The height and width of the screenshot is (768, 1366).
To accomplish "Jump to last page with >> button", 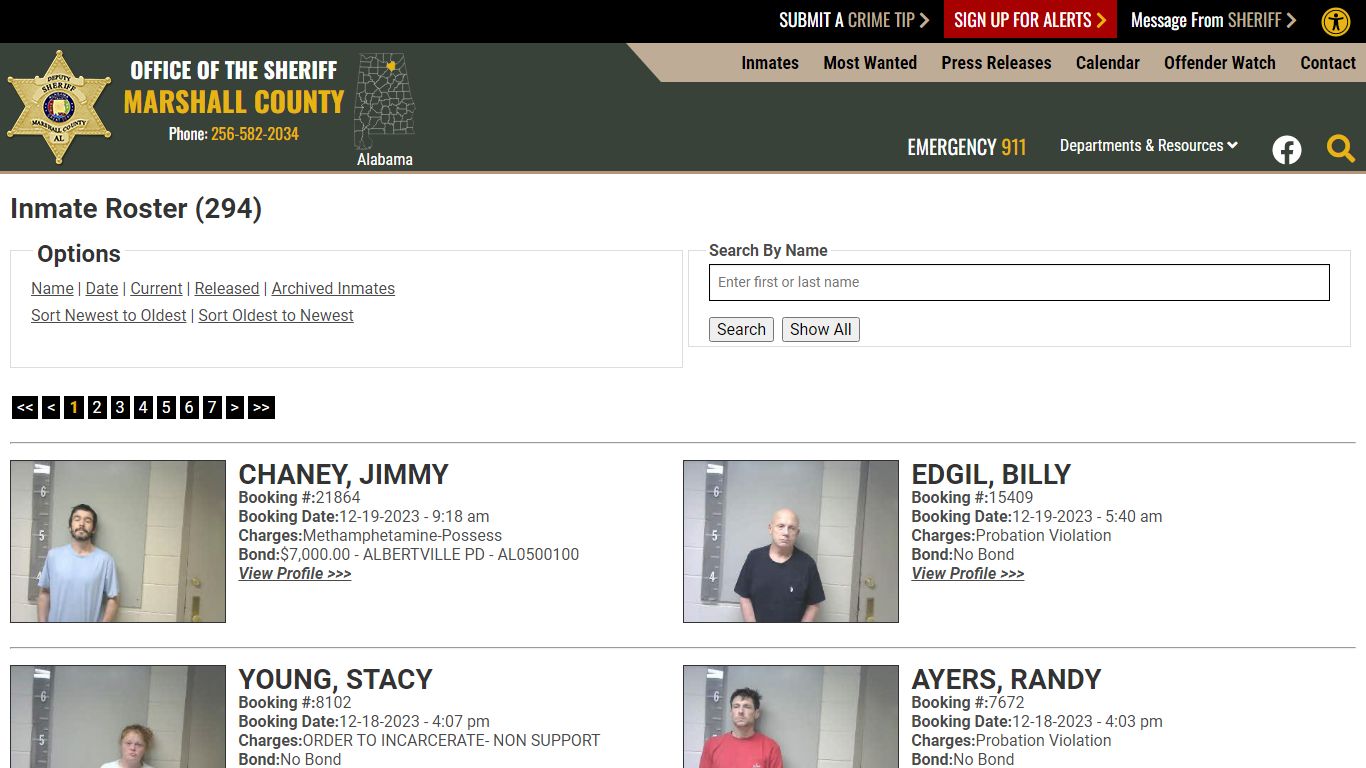I will tap(261, 407).
